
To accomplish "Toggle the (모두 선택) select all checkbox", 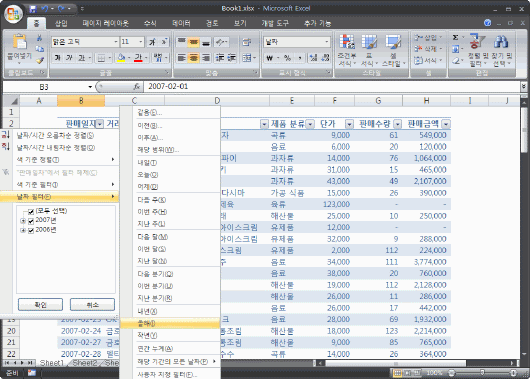I will (x=31, y=212).
